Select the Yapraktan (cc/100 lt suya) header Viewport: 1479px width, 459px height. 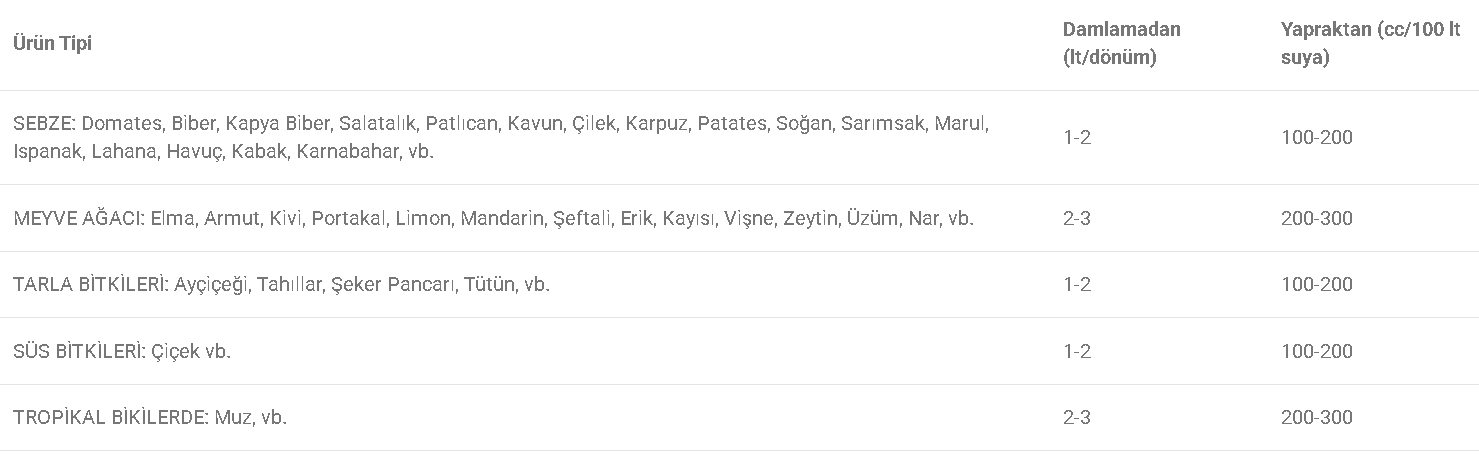1370,43
